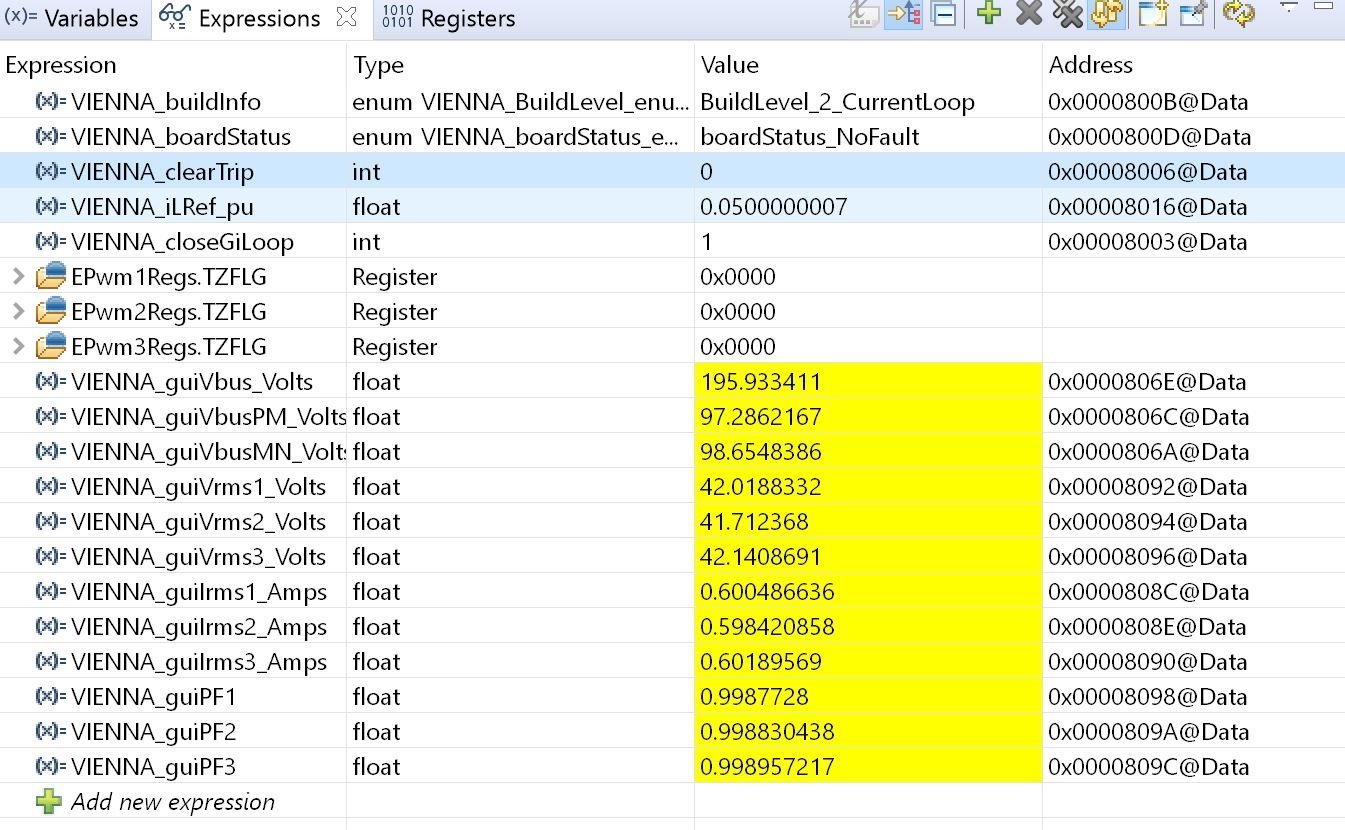
Task: Click the value 97.2862167
Action: click(761, 417)
